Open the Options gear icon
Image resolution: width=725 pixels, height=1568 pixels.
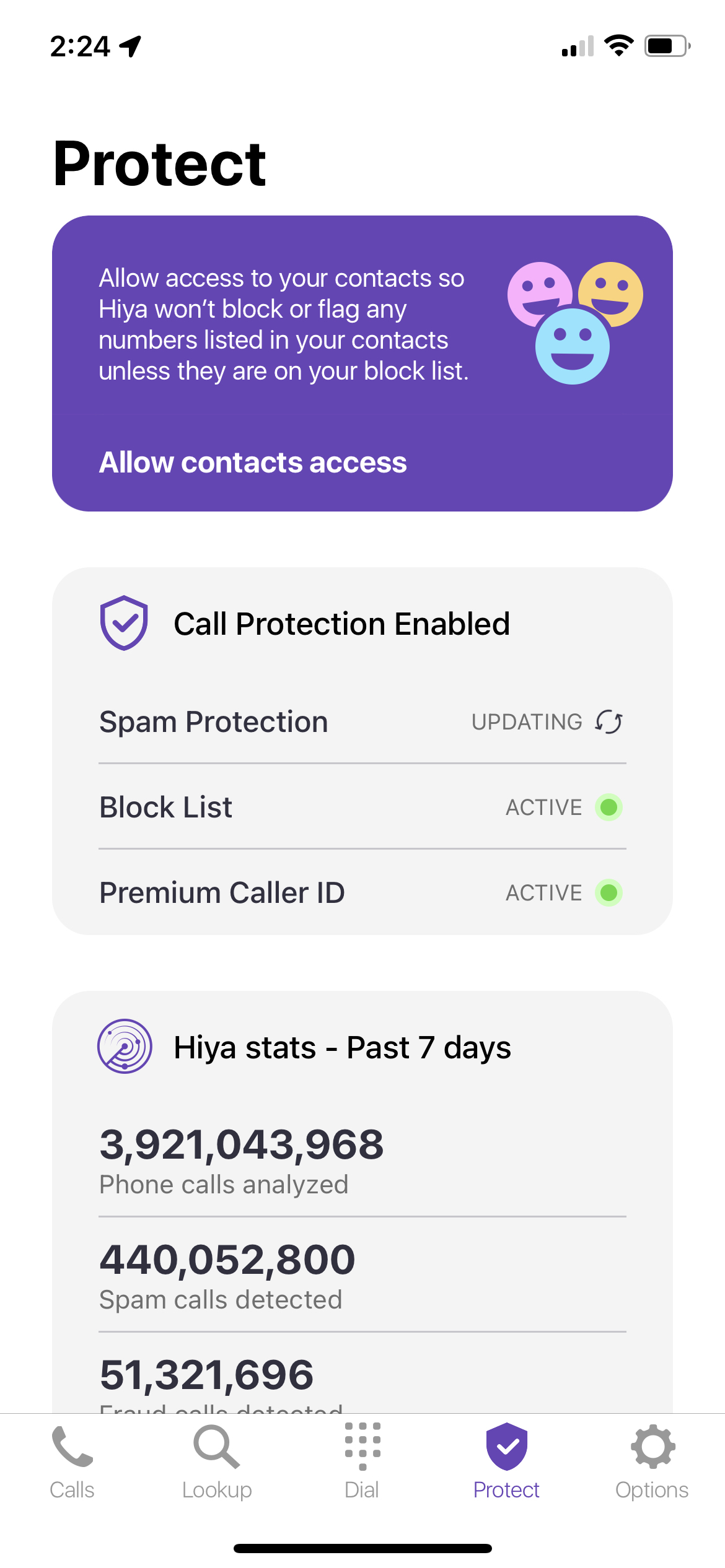(x=652, y=1447)
